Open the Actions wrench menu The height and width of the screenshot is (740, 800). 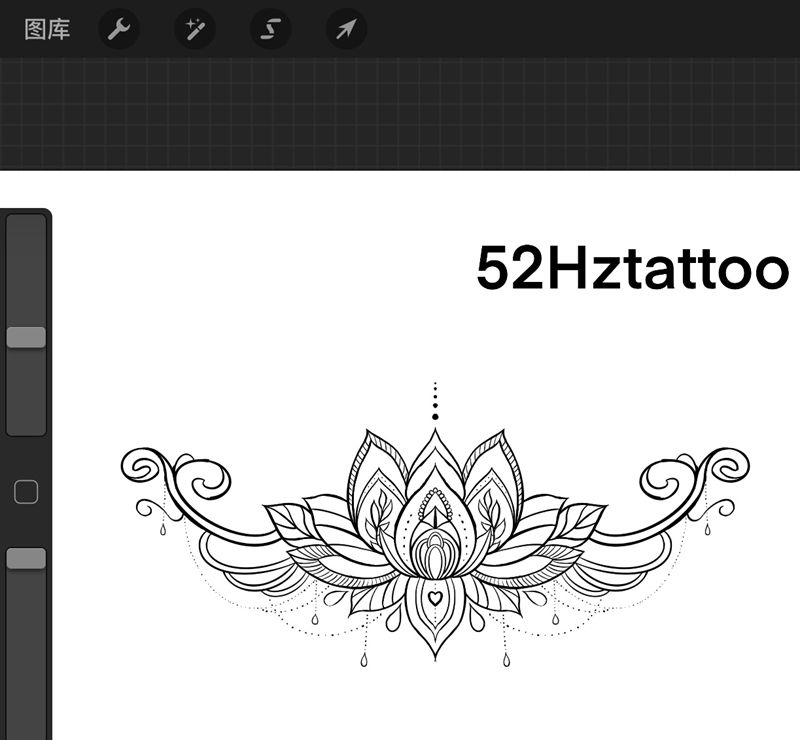click(x=118, y=29)
